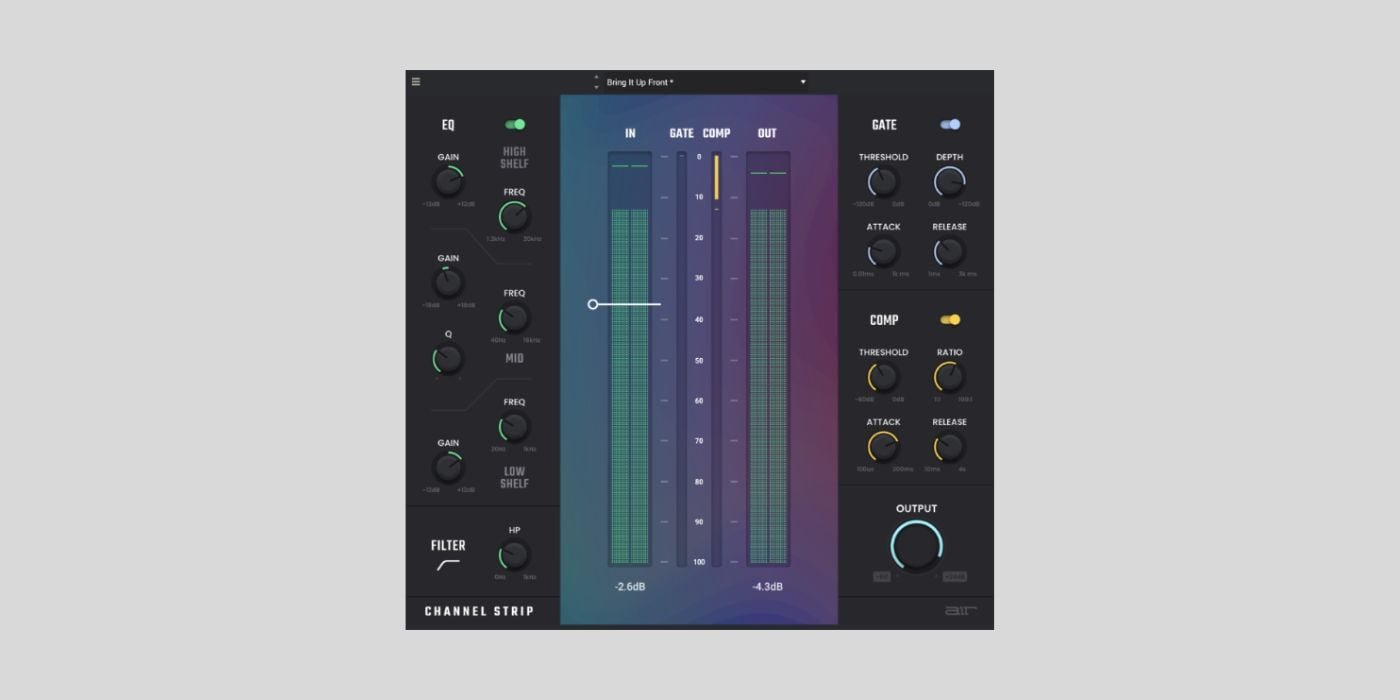Click the MID band label
This screenshot has width=1400, height=700.
pos(514,358)
